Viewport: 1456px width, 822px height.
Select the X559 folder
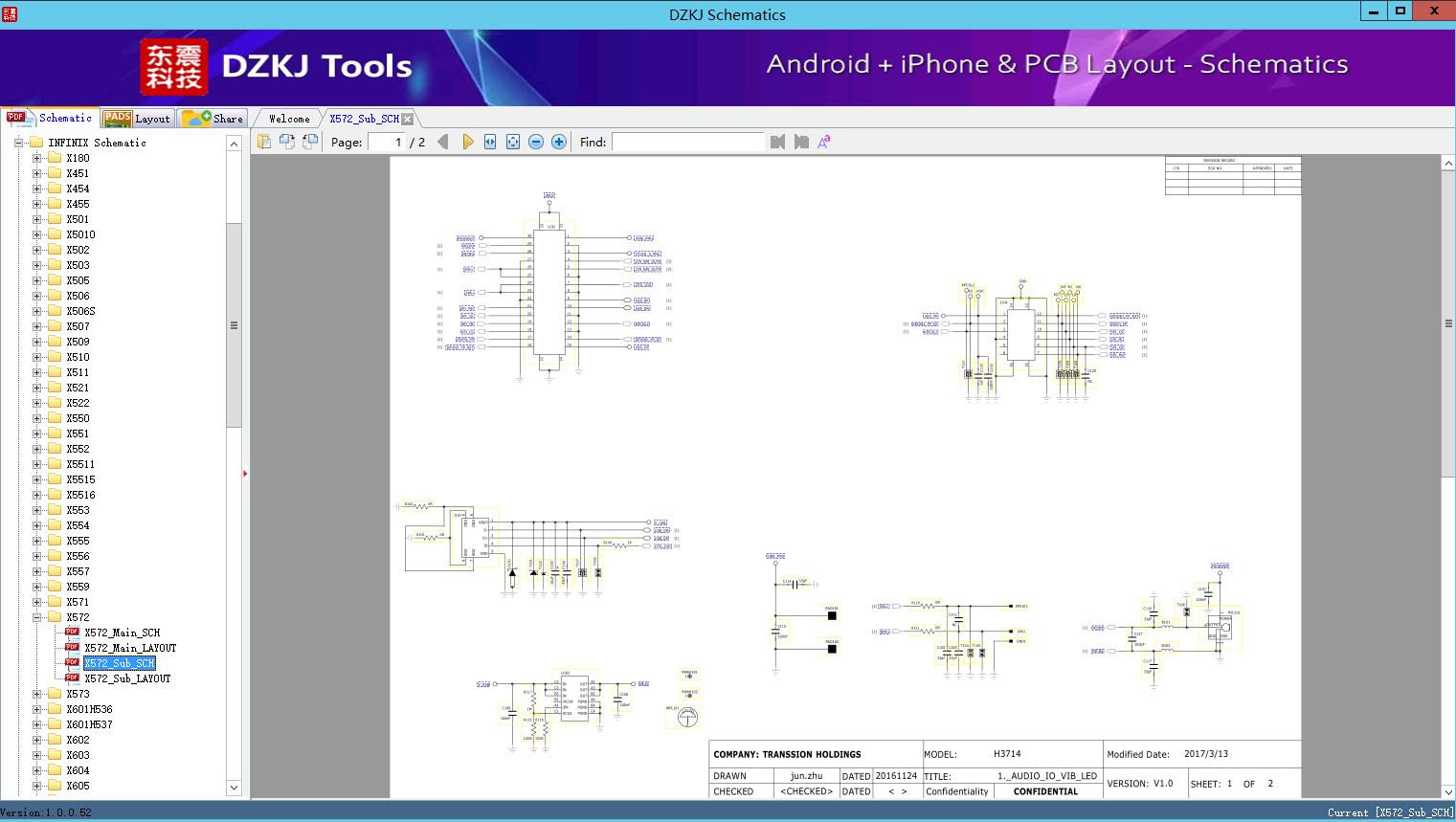click(x=78, y=587)
